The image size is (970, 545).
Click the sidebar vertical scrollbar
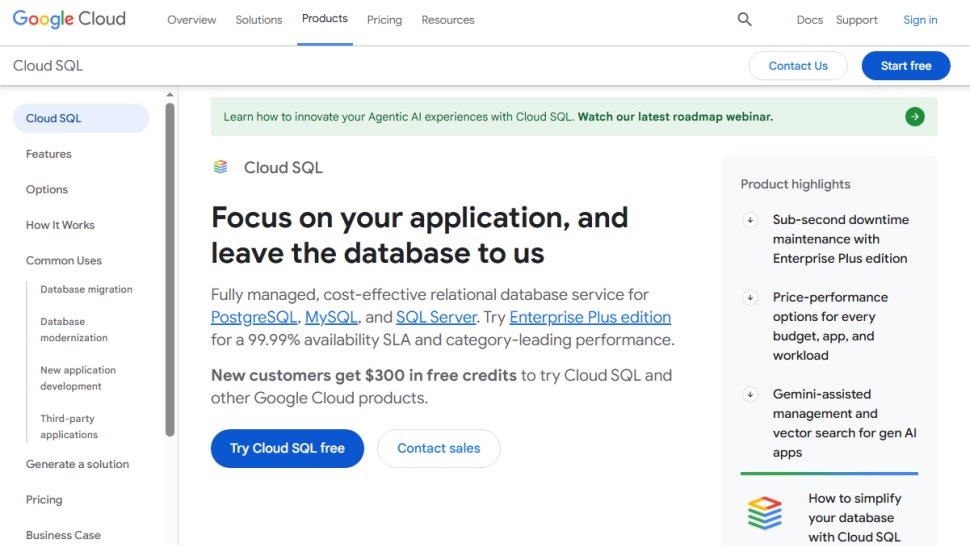click(170, 270)
